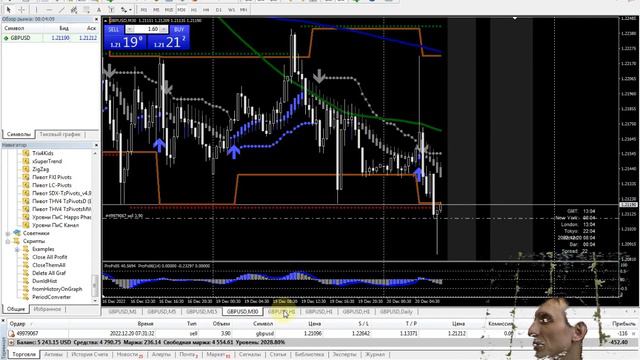640x360 pixels.
Task: Select xSuperTrend indicator in Navigator
Action: 47,161
